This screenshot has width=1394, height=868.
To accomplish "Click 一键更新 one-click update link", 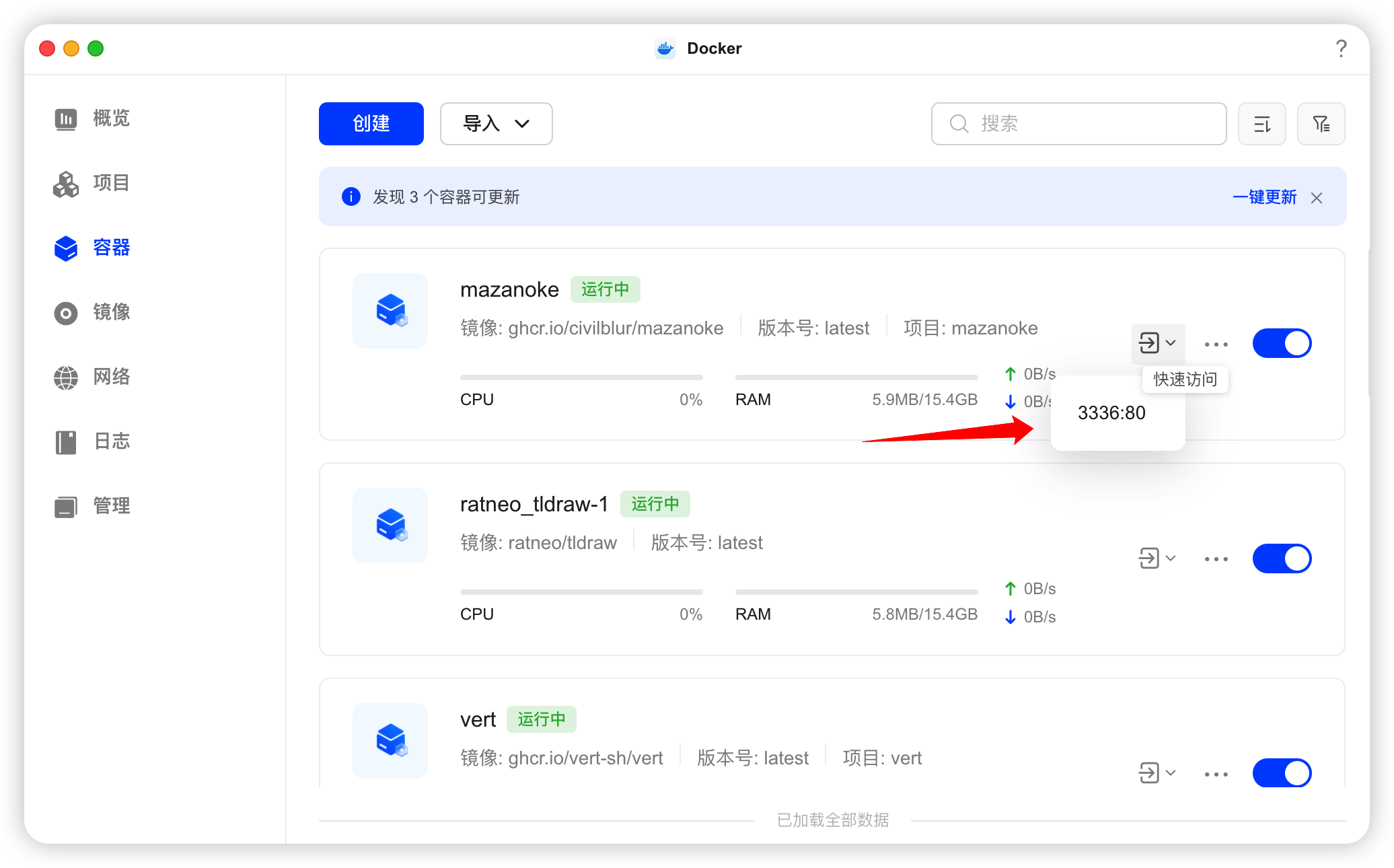I will coord(1264,197).
